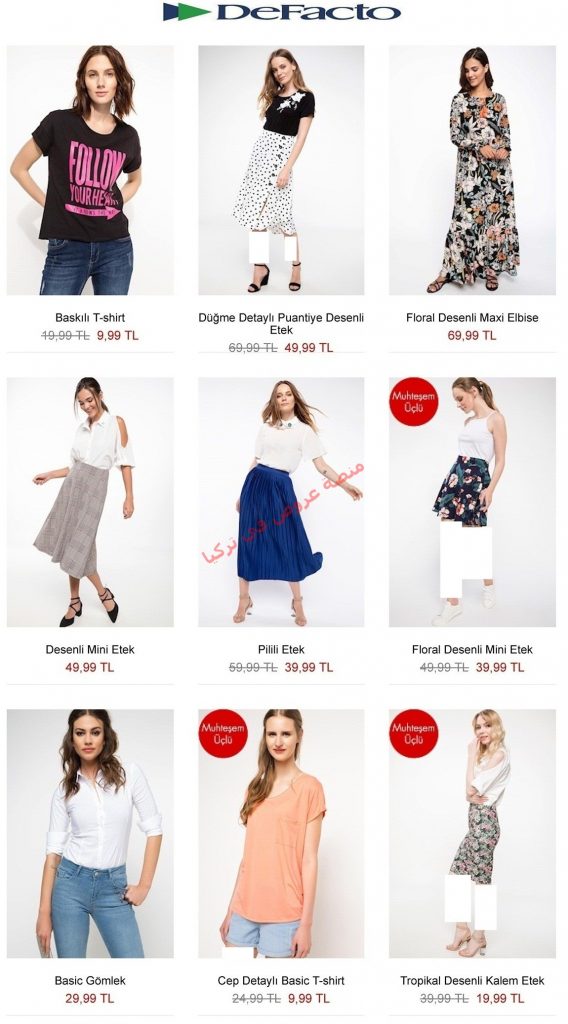This screenshot has height=1024, width=568.
Task: Open the Düğme Detaylı Puantiye Desenli Etek link
Action: point(281,324)
